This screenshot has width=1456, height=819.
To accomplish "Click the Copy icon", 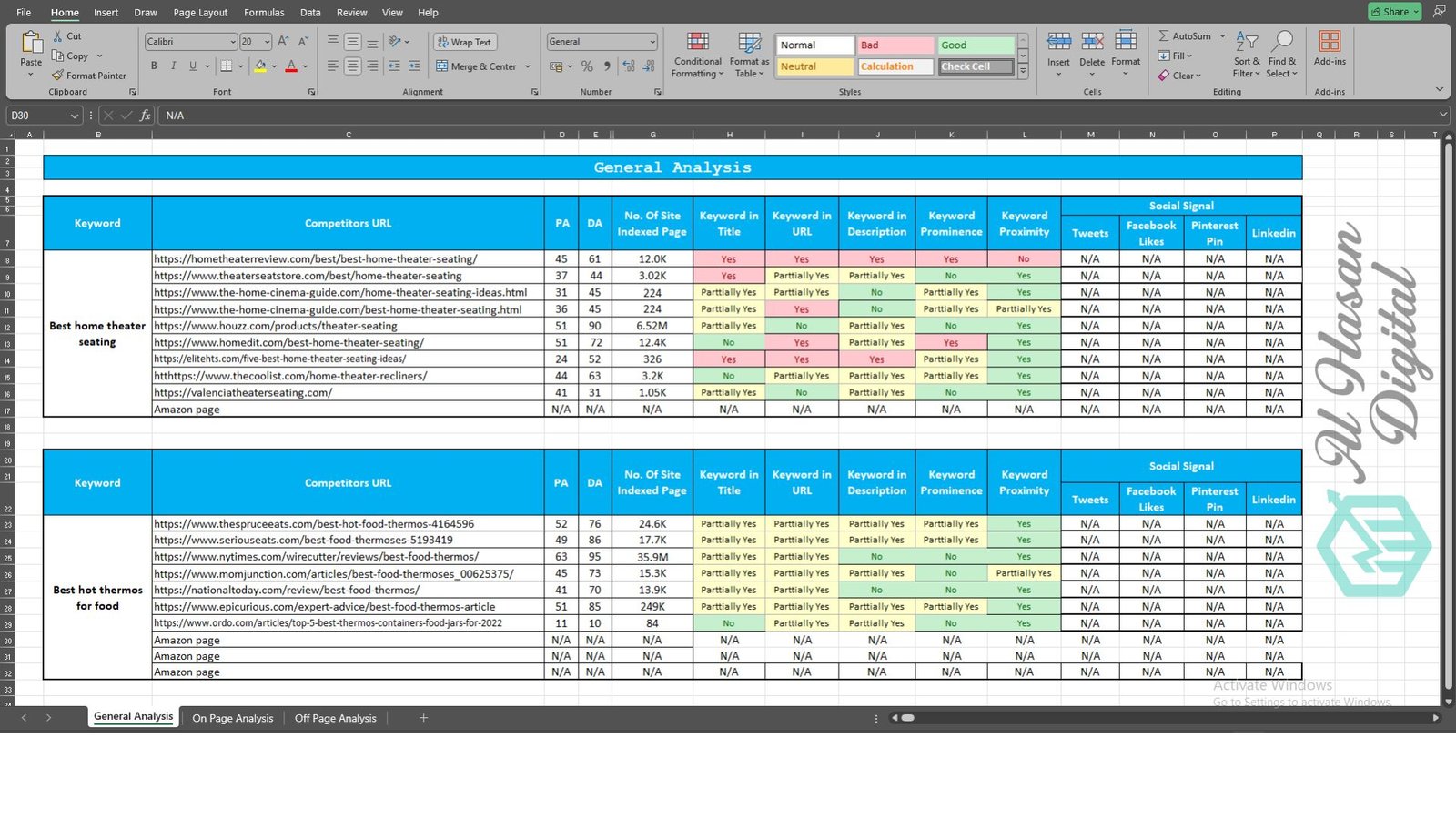I will click(57, 56).
